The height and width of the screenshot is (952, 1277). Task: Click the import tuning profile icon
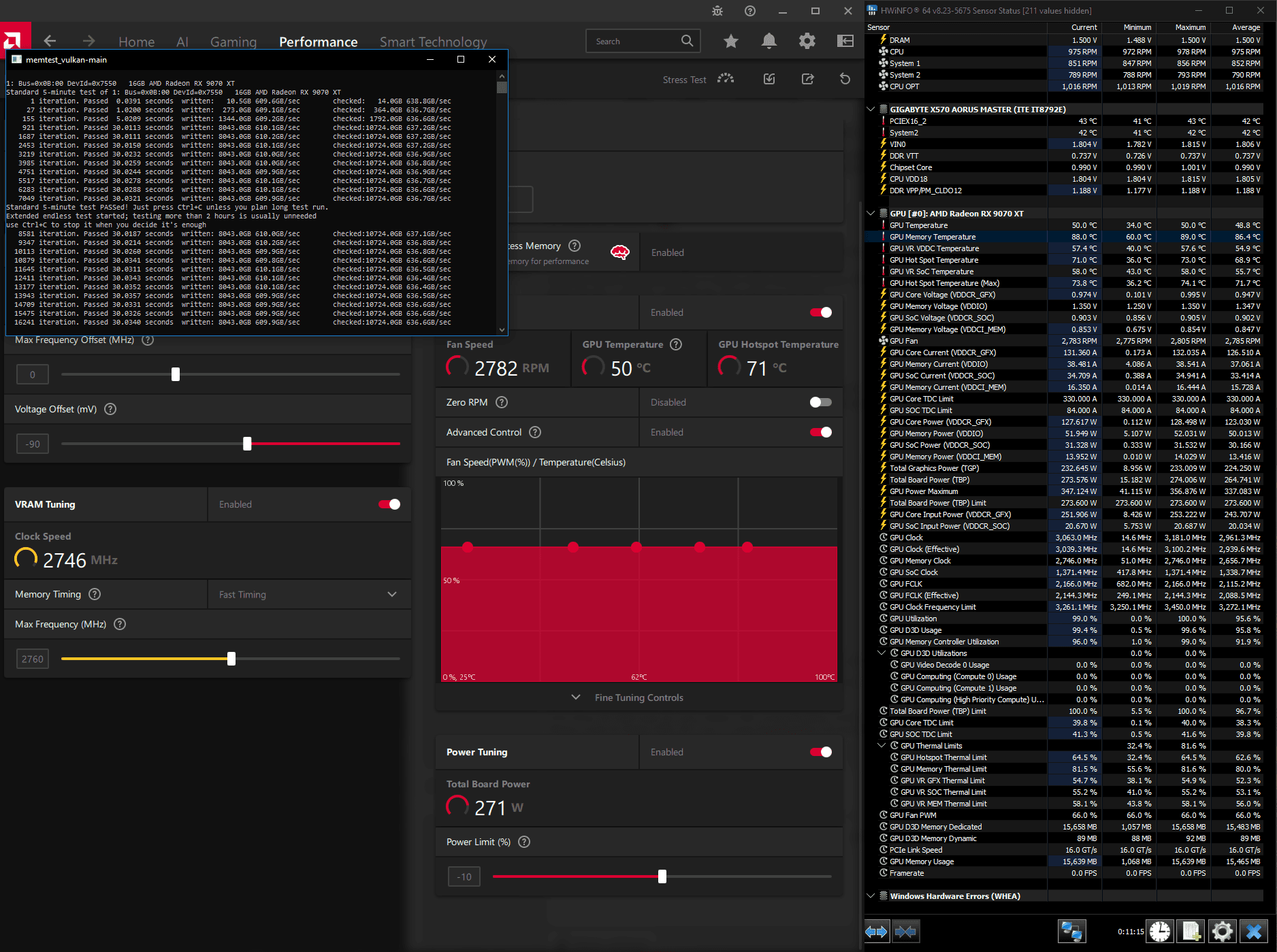[x=769, y=79]
